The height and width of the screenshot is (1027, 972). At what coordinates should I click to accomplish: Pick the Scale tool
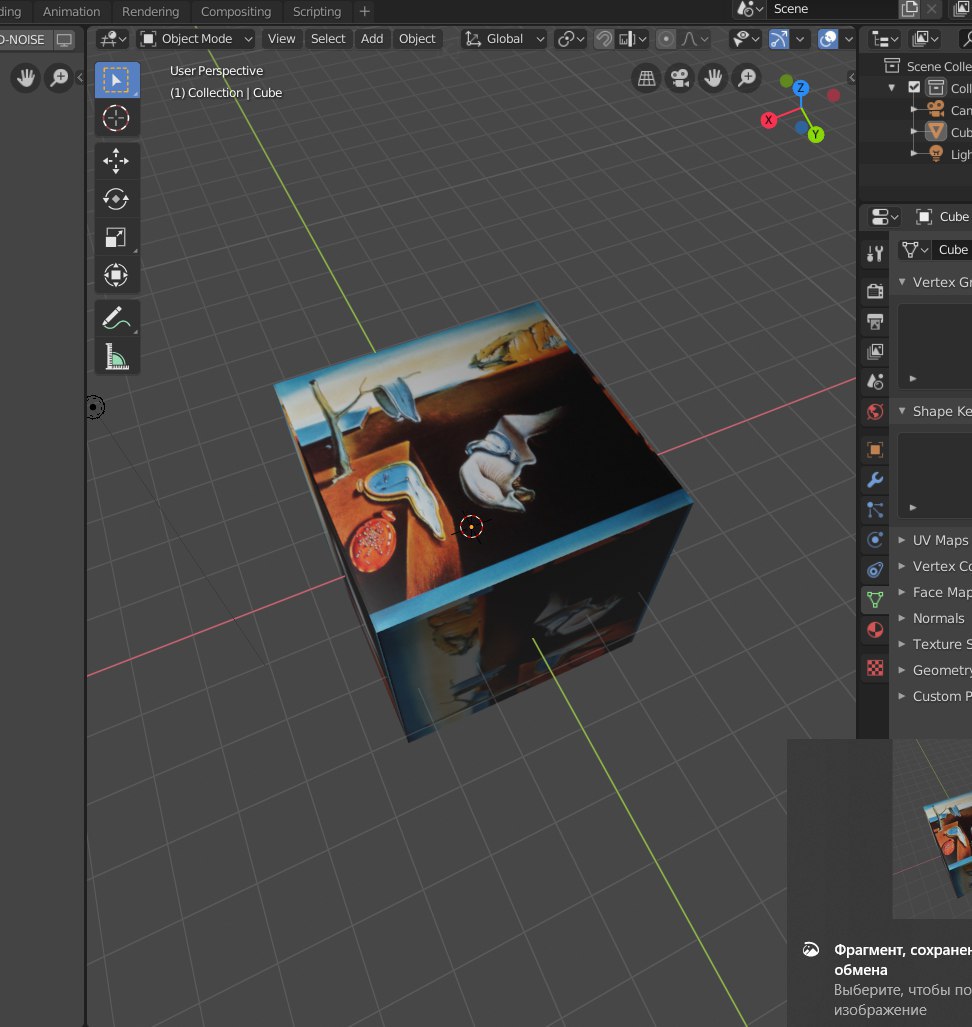[117, 237]
